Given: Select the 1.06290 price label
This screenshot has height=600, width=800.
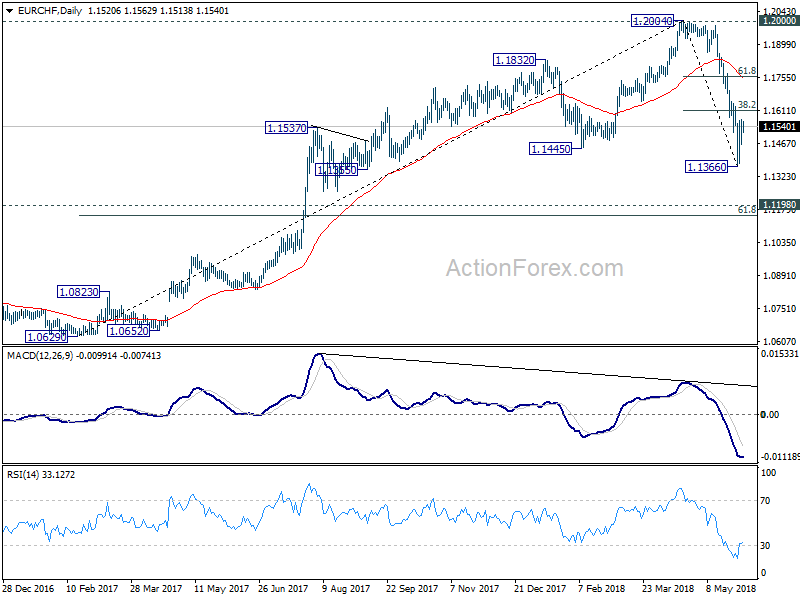Looking at the screenshot, I should (46, 337).
